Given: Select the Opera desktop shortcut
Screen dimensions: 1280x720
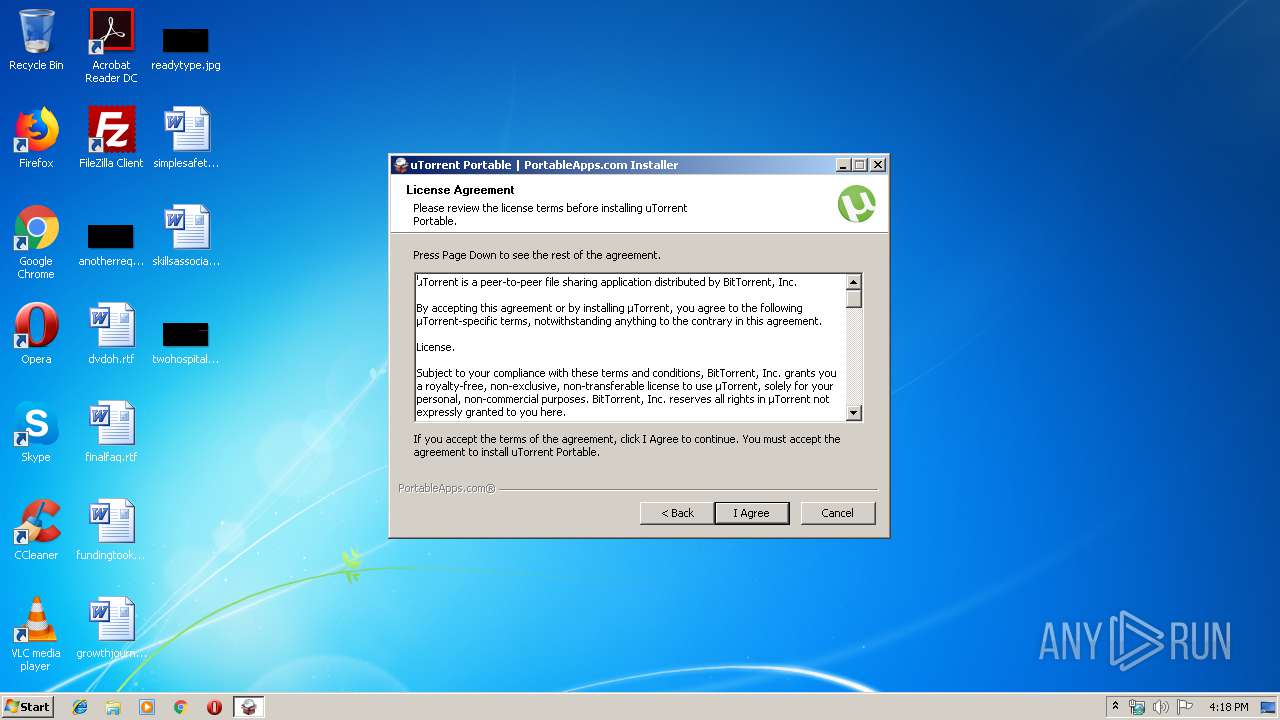Looking at the screenshot, I should (x=36, y=334).
